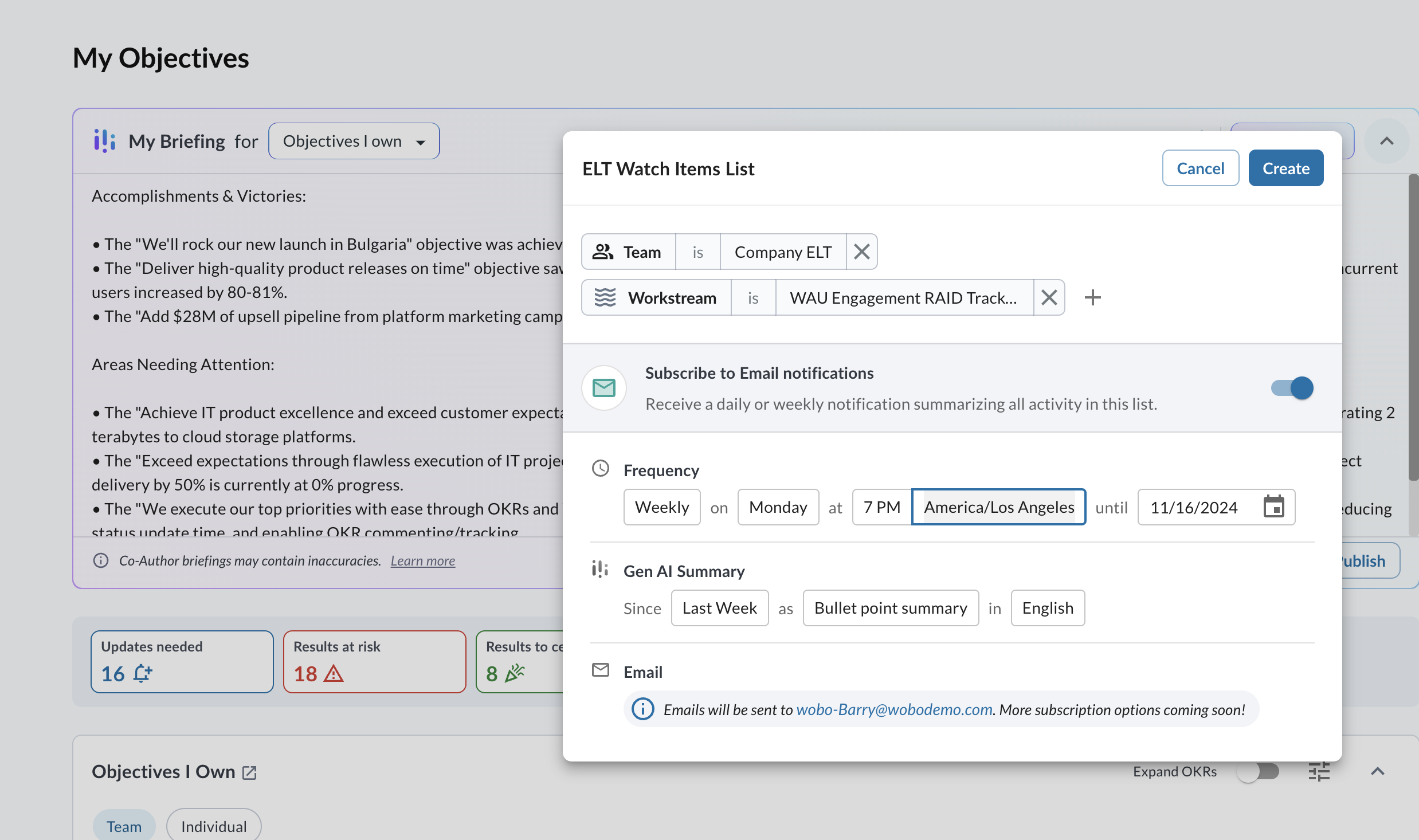Click the briefing panel vertical scrollbar
Screen dimensions: 1419x840
1414,327
